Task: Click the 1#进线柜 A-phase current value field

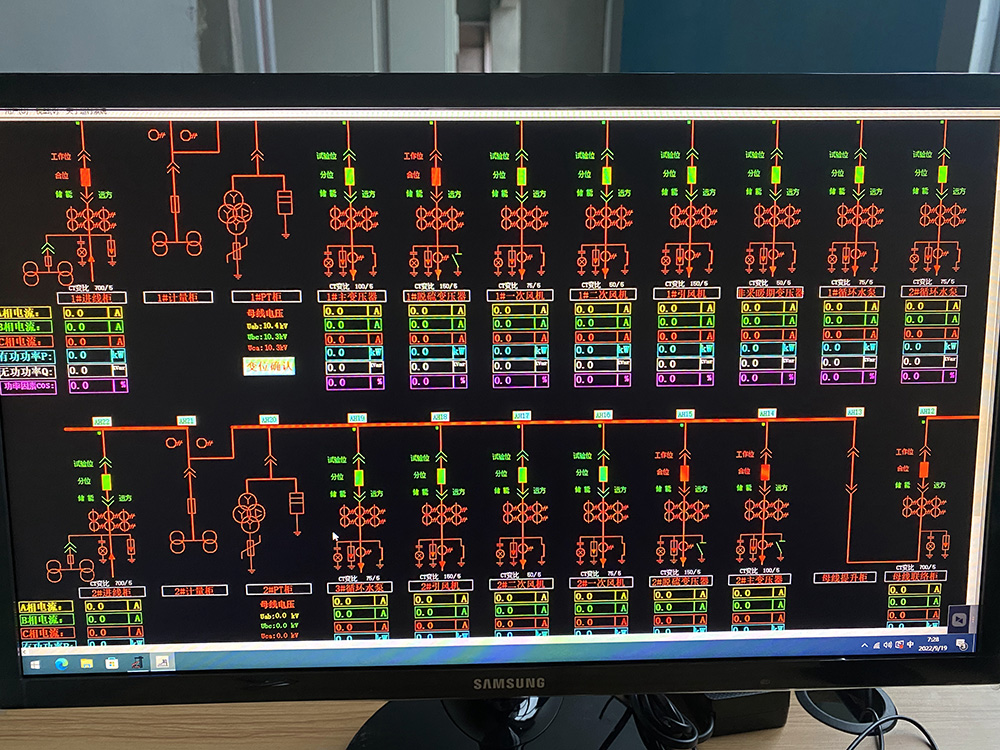Action: [89, 312]
